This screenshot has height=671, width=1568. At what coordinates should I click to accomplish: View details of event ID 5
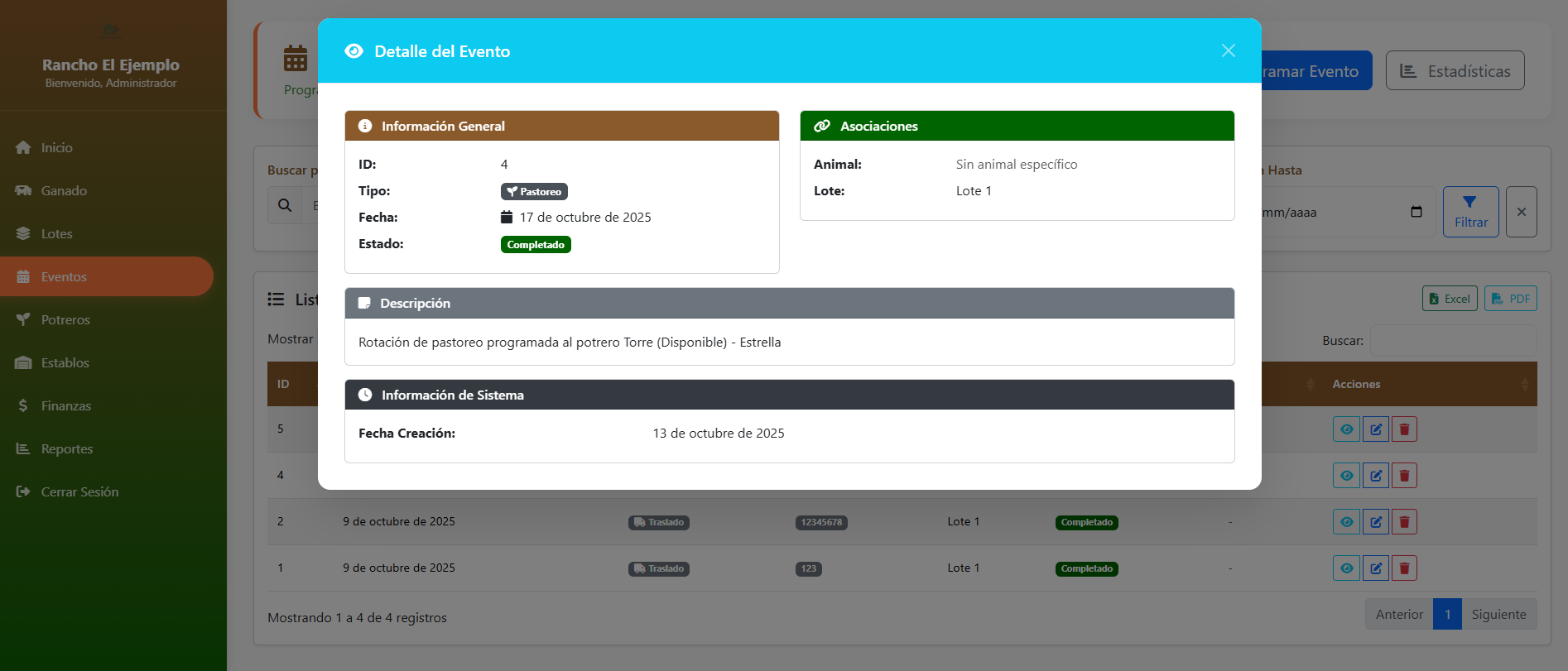(x=1346, y=429)
